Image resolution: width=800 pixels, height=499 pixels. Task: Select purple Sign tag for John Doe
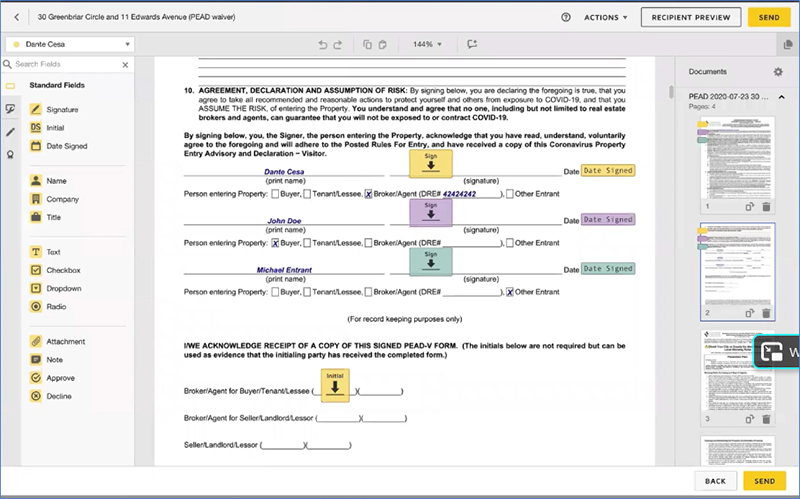431,212
